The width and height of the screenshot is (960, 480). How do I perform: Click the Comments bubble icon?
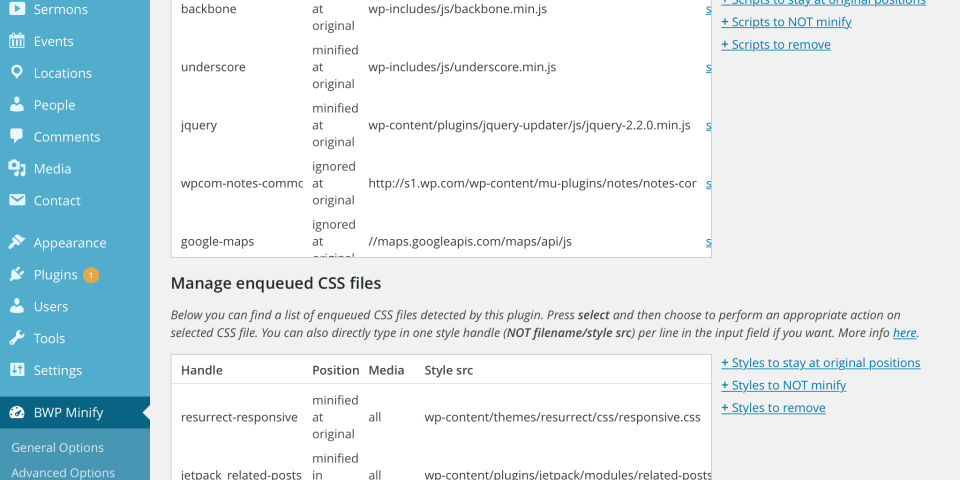[x=17, y=137]
